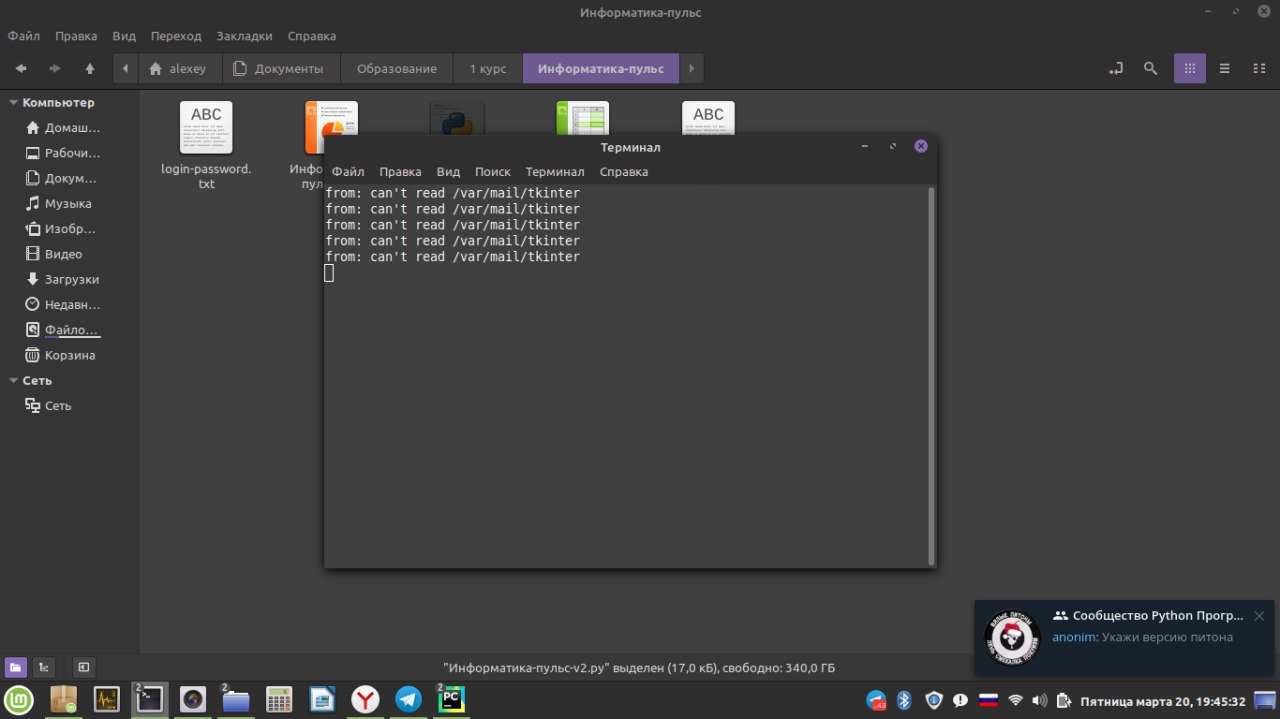The image size is (1280, 719).
Task: Open camera-lens app in taskbar
Action: [193, 699]
